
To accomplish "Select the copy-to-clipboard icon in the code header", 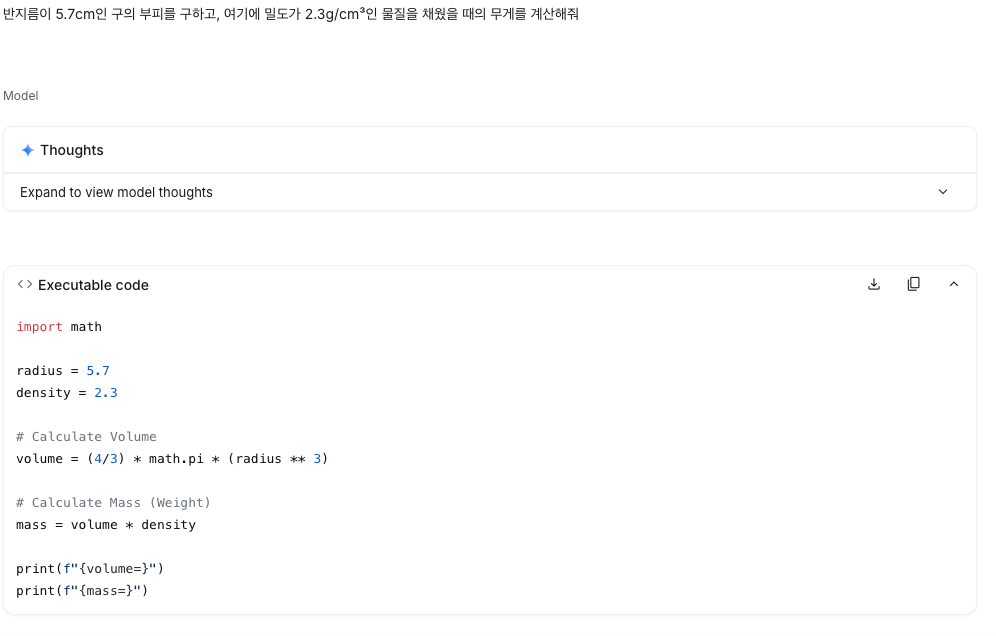I will pyautogui.click(x=913, y=284).
